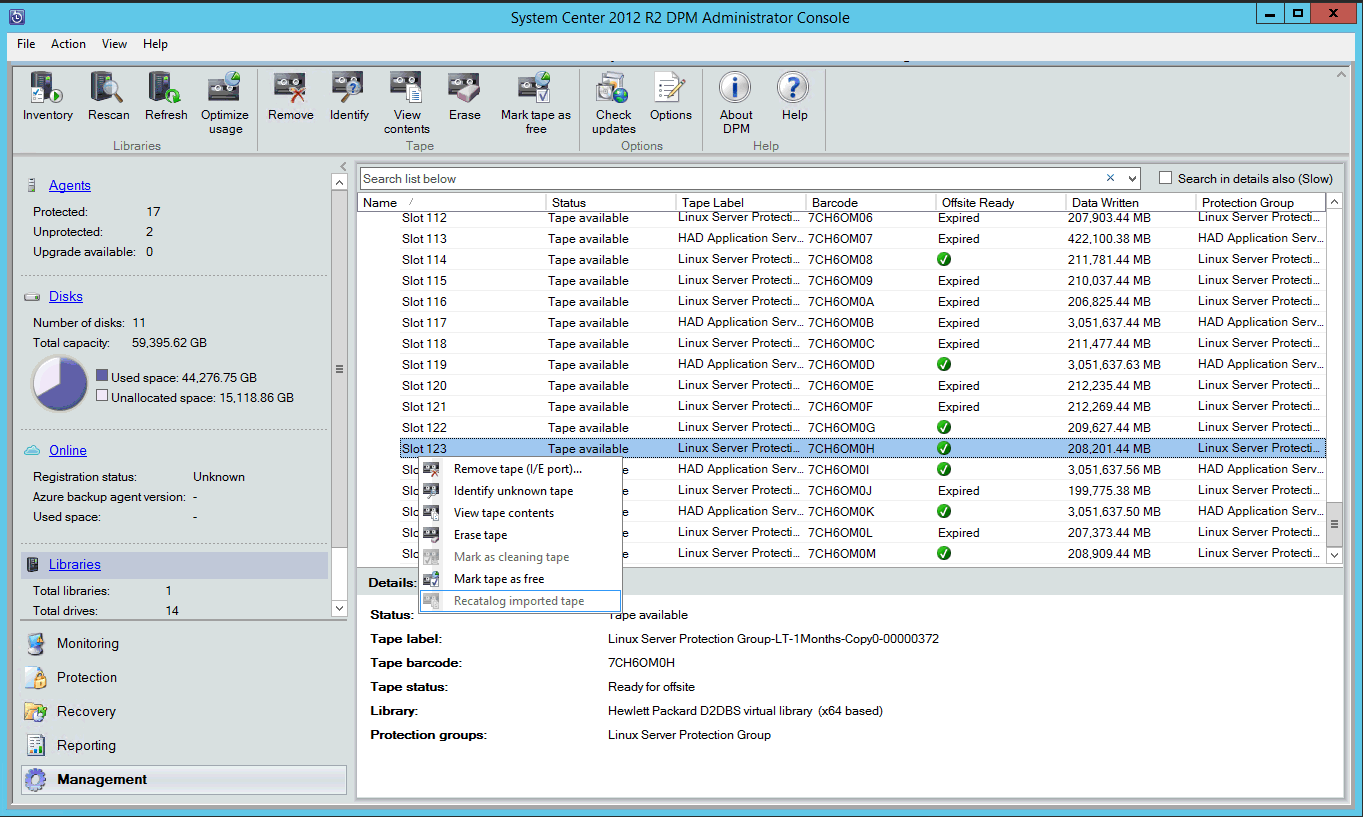Choose View tape contents from context menu
1363x817 pixels.
tap(520, 513)
